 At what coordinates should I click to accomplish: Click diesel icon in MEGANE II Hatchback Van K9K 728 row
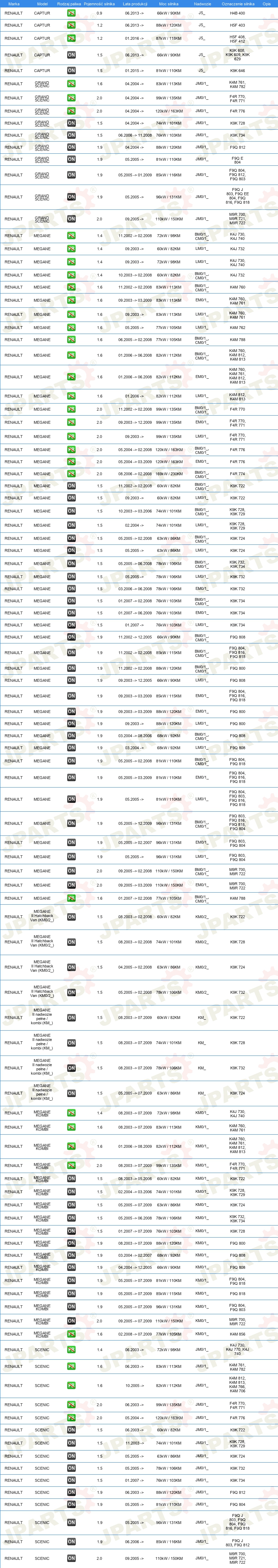point(71,942)
